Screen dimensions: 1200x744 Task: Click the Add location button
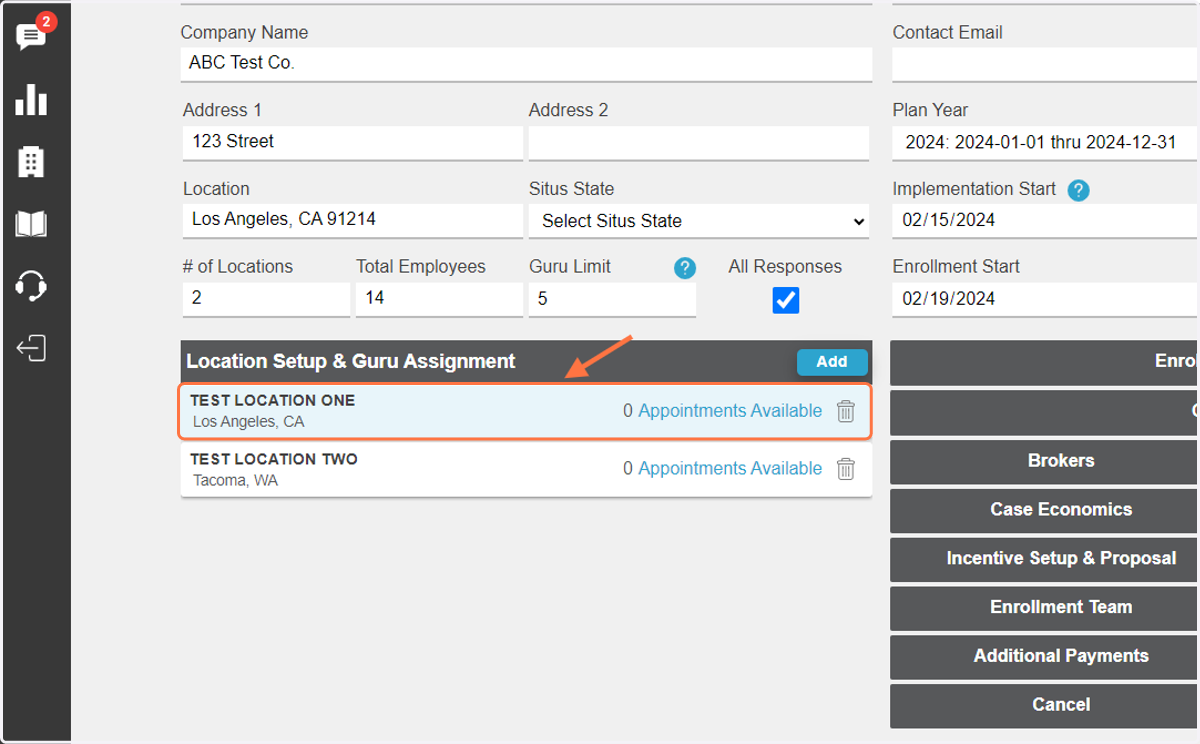(x=832, y=362)
